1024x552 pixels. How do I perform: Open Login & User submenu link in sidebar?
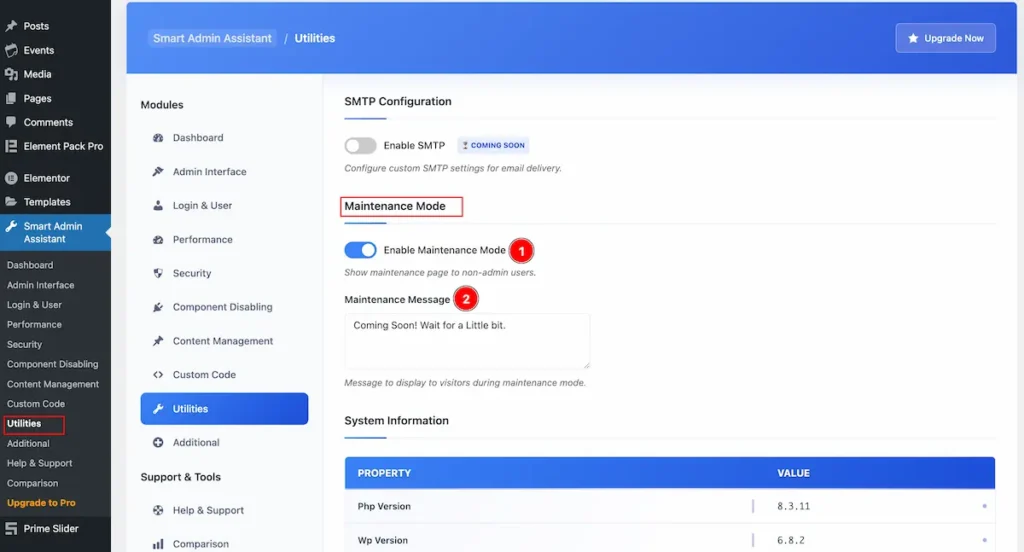click(x=34, y=305)
